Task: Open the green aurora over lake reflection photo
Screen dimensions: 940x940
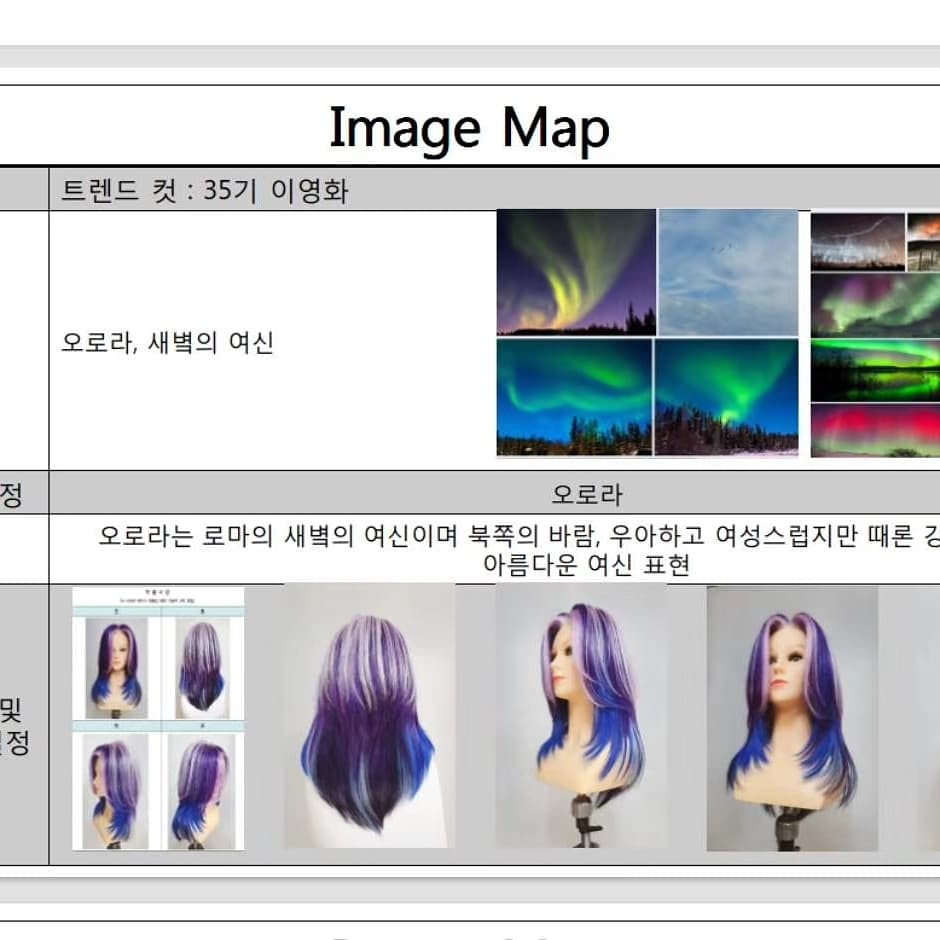Action: click(x=875, y=370)
